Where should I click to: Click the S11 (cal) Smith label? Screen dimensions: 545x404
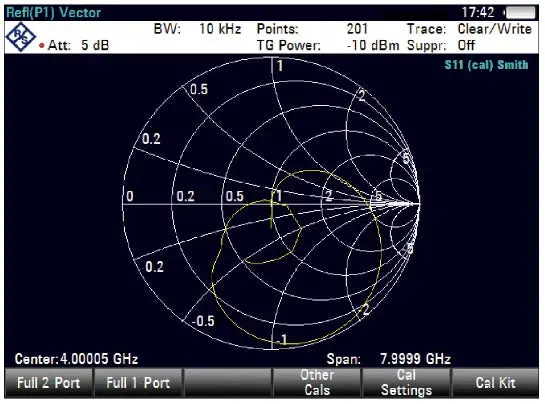486,65
